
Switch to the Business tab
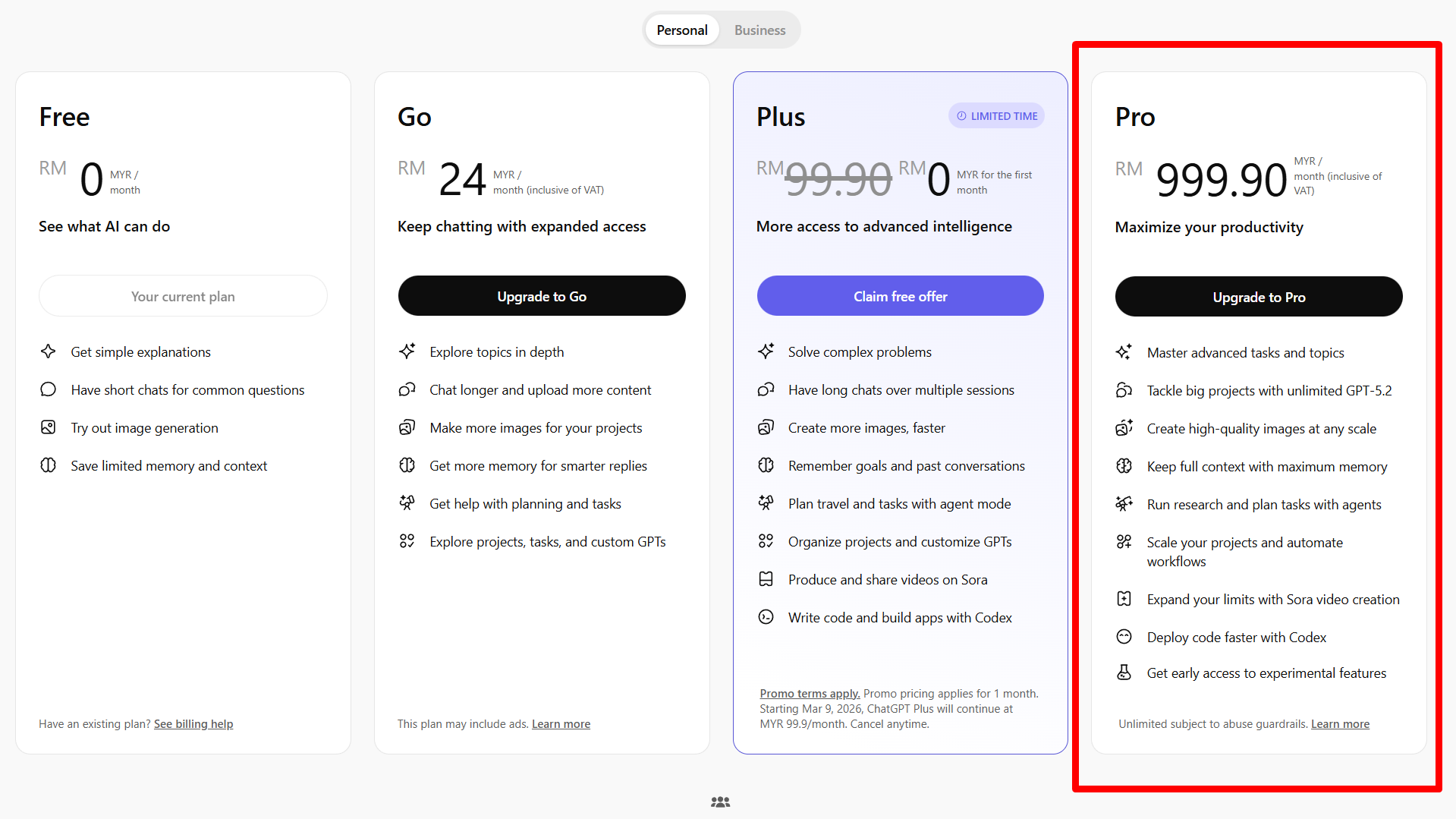[x=759, y=30]
